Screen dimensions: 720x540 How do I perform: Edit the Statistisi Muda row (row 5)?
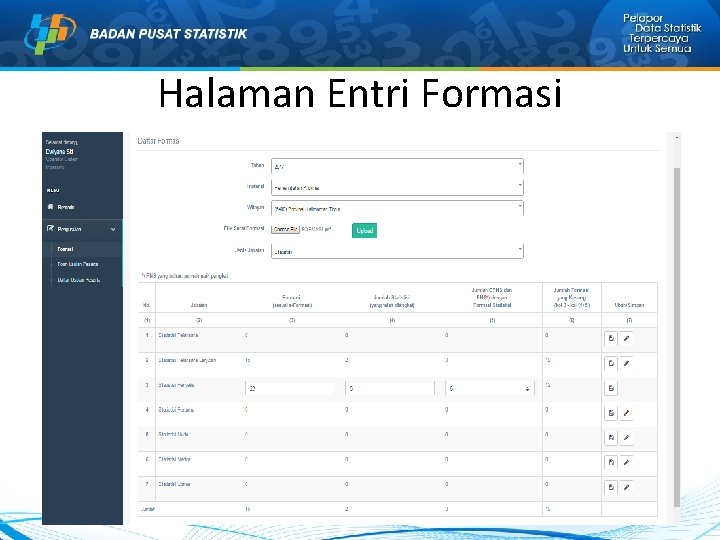pyautogui.click(x=626, y=438)
